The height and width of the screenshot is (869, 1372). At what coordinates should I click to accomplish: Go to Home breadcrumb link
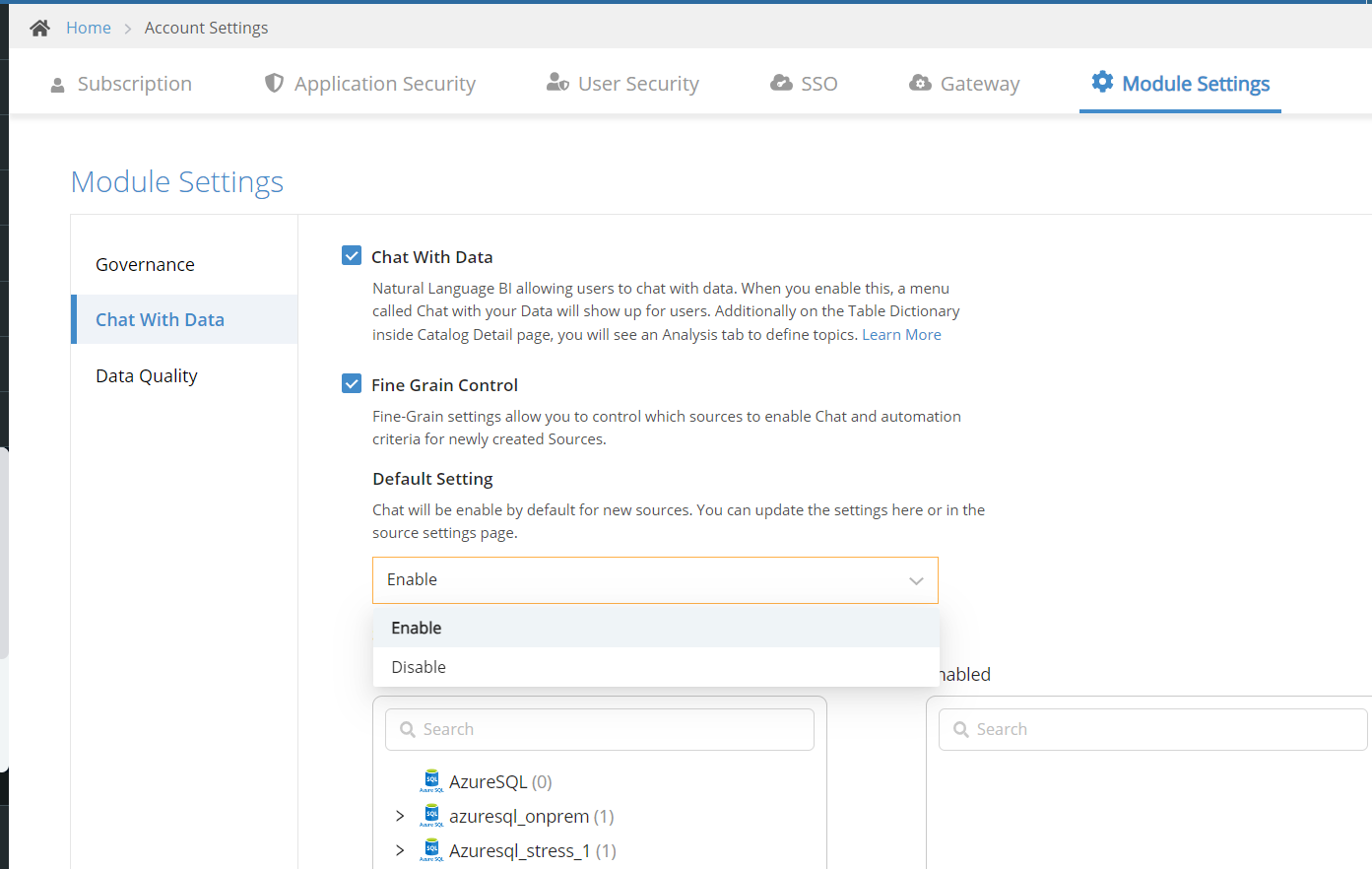pos(89,28)
